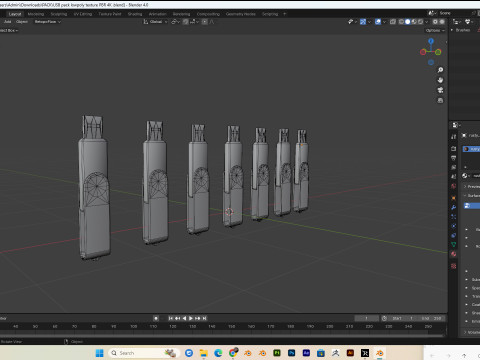Select Rendered viewport shading
This screenshot has width=480, height=360.
pos(420,22)
